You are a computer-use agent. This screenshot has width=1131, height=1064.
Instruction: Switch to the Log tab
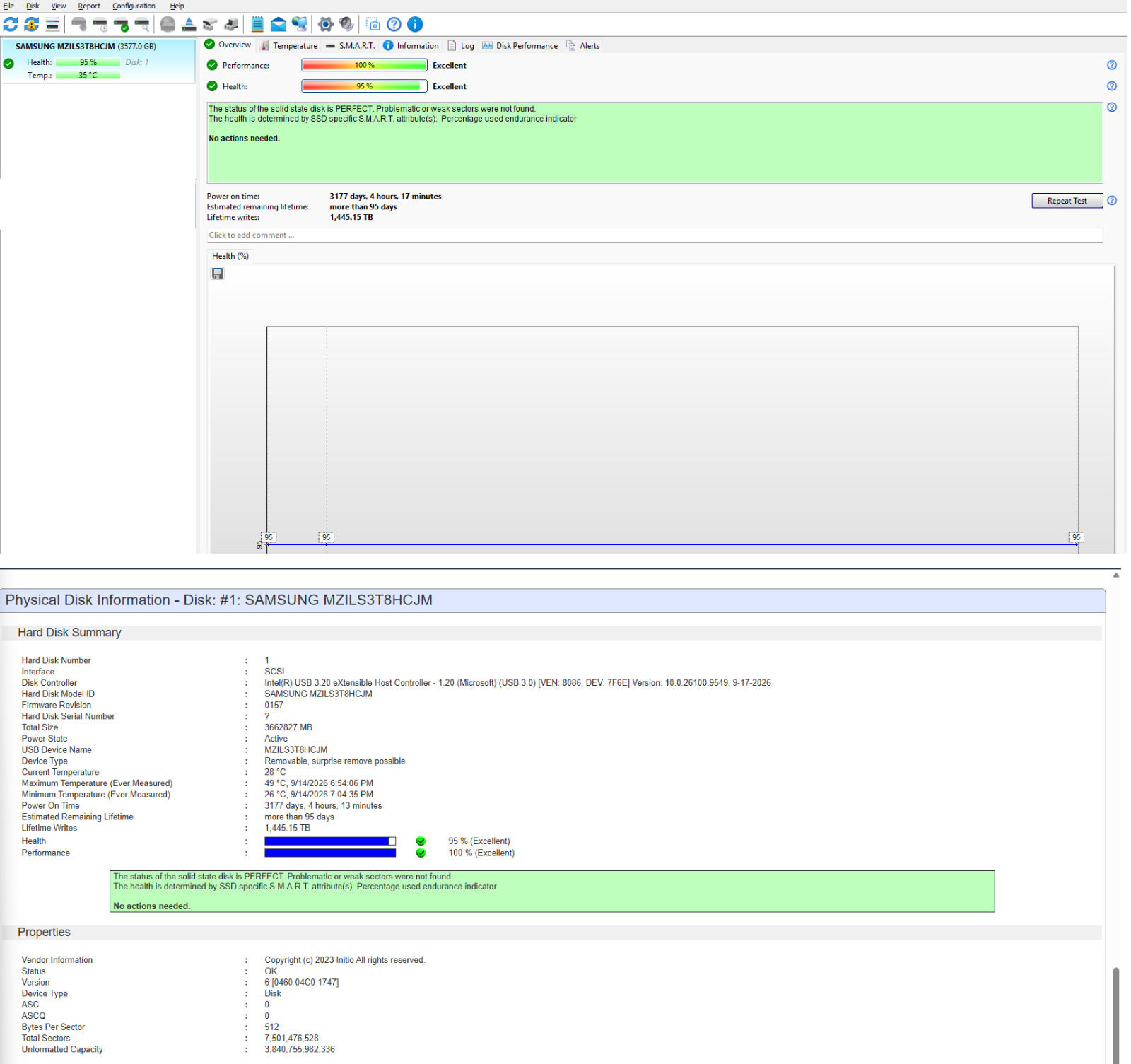tap(461, 45)
